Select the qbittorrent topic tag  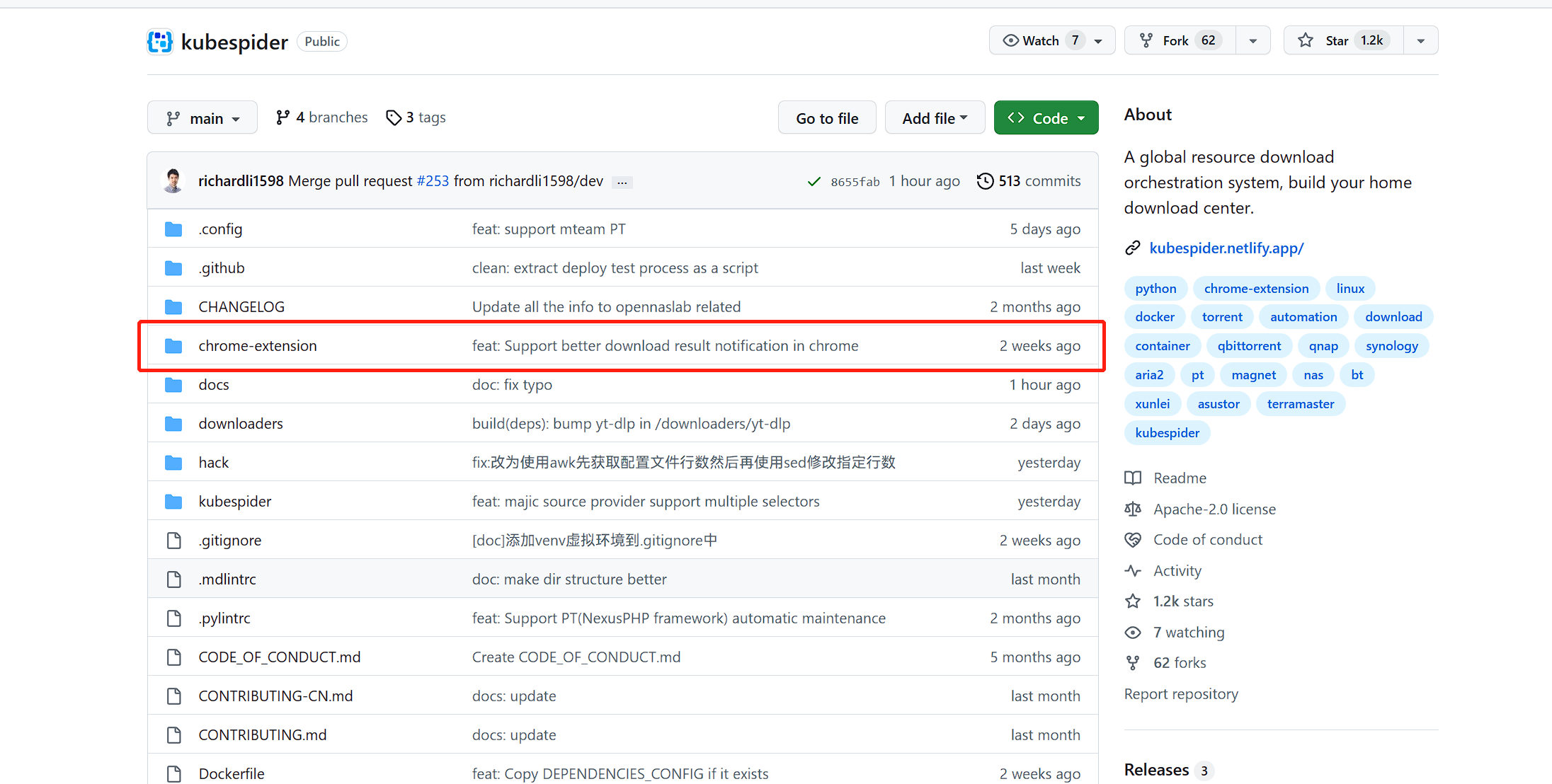point(1249,346)
